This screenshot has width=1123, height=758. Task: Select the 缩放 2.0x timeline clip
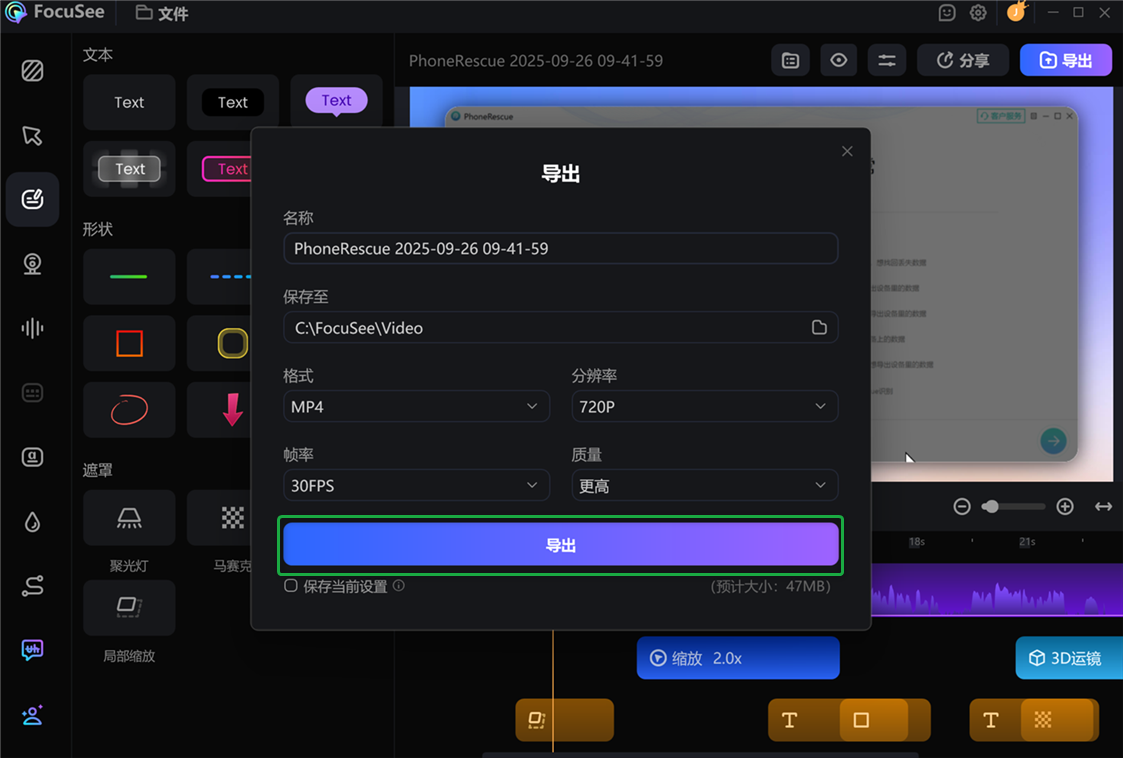[x=738, y=658]
